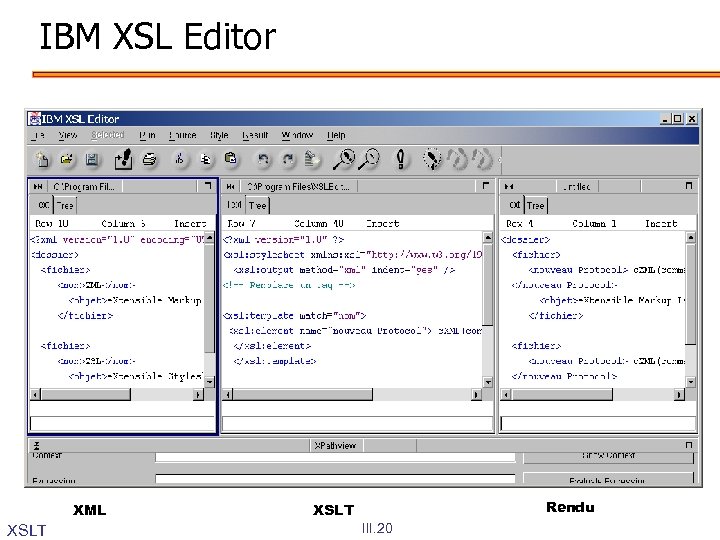This screenshot has width=720, height=540.
Task: Maximize the middle stylesheet pane
Action: 485,186
